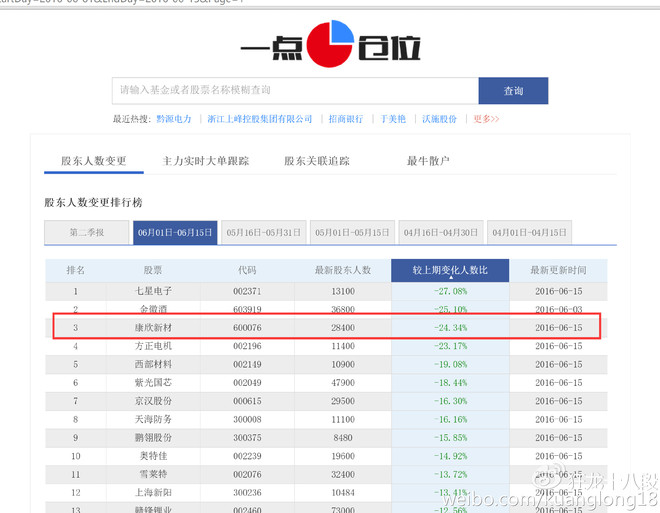Click the 股票 column header

click(153, 271)
